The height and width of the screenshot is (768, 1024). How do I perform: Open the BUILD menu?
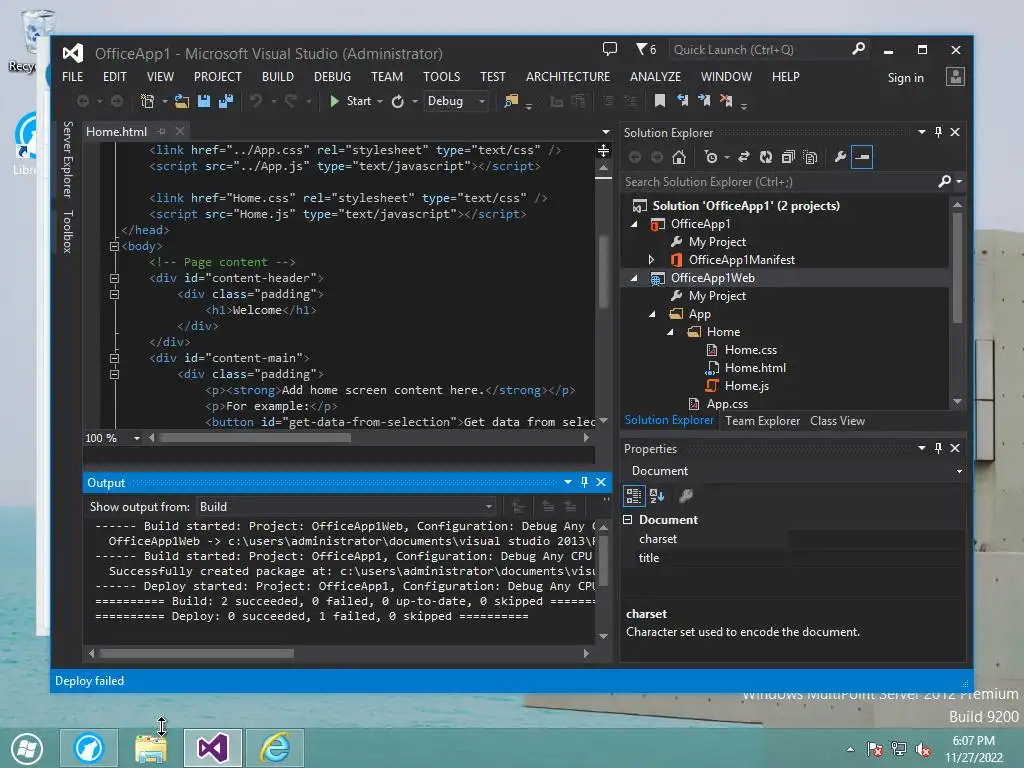point(278,76)
